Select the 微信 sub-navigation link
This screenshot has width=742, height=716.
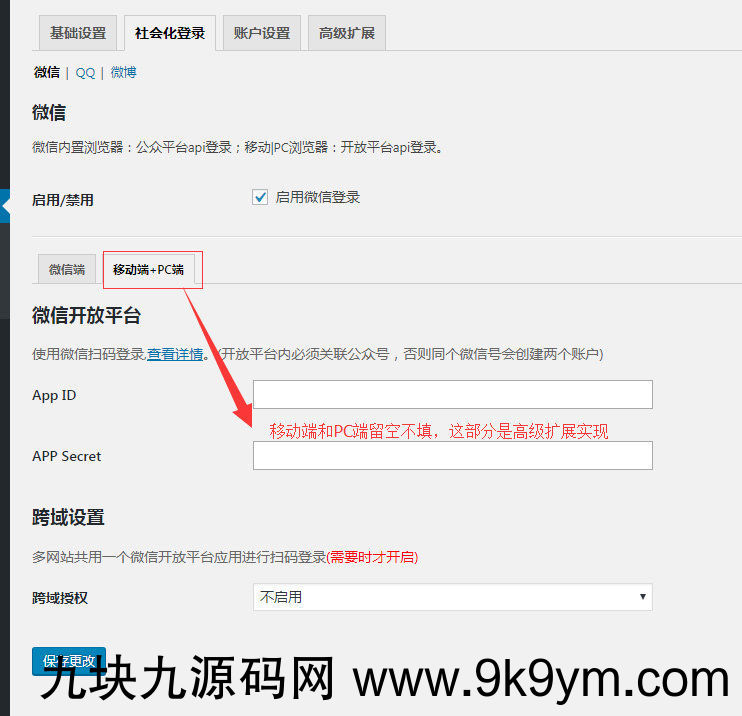46,72
